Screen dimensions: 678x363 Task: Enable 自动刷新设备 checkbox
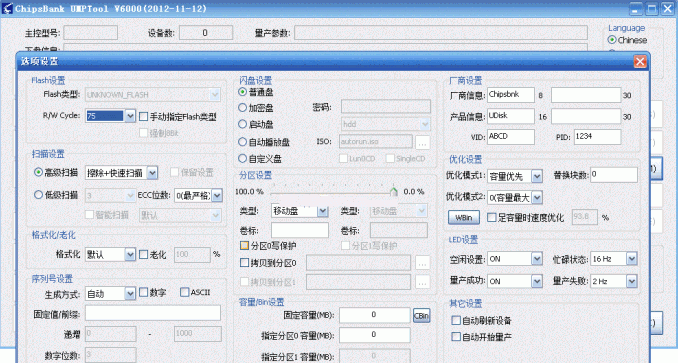click(x=456, y=320)
